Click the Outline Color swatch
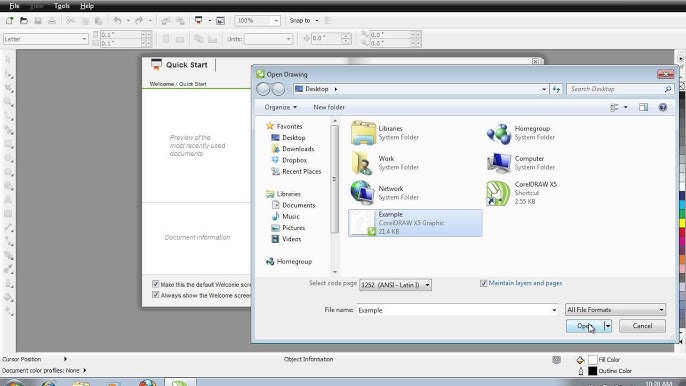 [592, 371]
